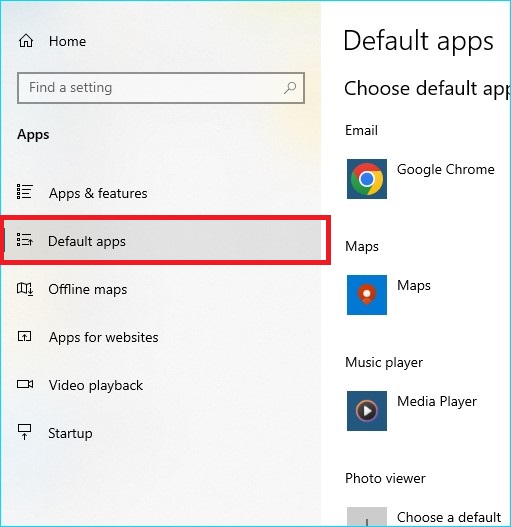511x527 pixels.
Task: Click the Default apps sidebar icon
Action: click(25, 240)
